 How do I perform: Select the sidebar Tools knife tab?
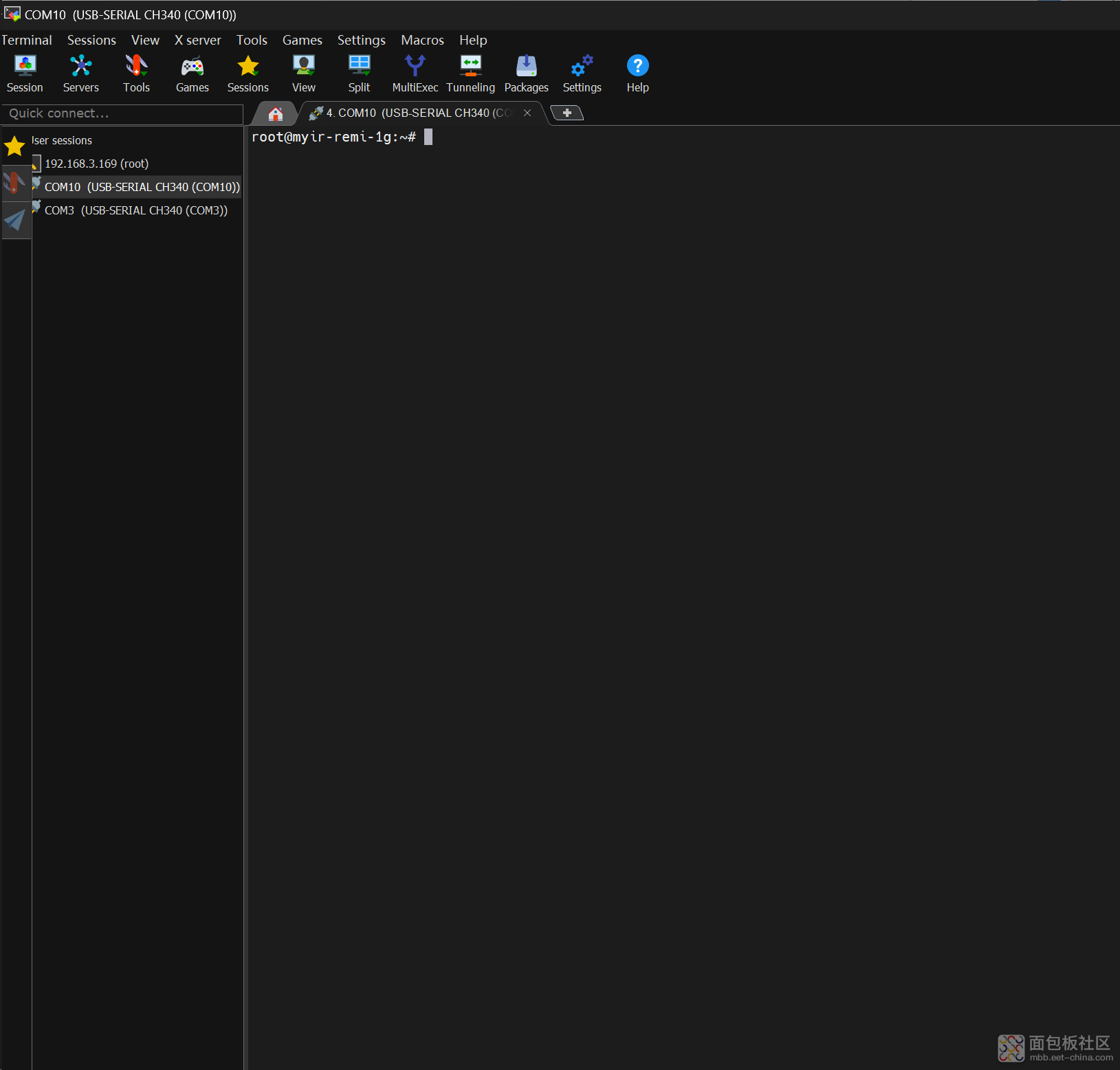click(14, 183)
